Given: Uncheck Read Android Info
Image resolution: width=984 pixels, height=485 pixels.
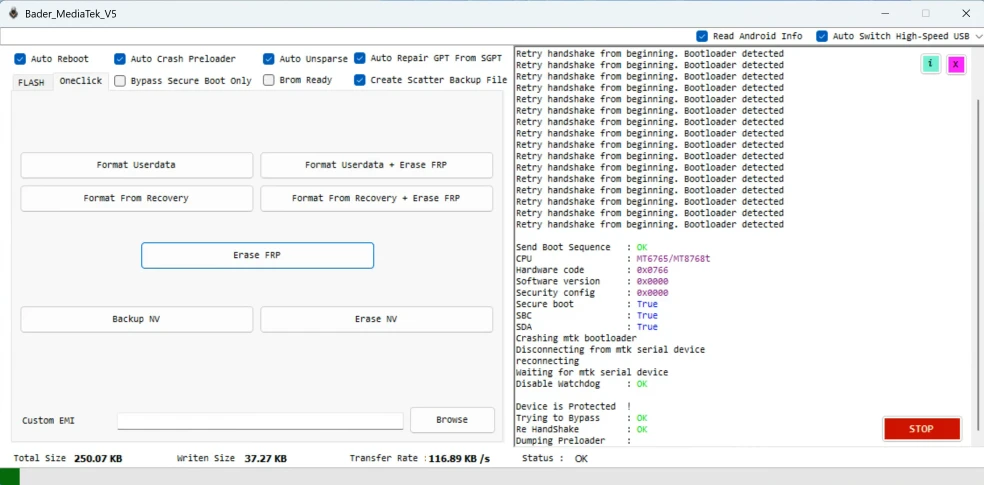Looking at the screenshot, I should point(702,36).
